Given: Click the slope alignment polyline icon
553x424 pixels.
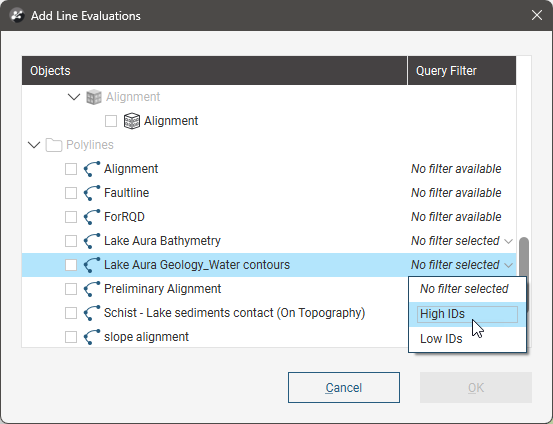Looking at the screenshot, I should 92,337.
